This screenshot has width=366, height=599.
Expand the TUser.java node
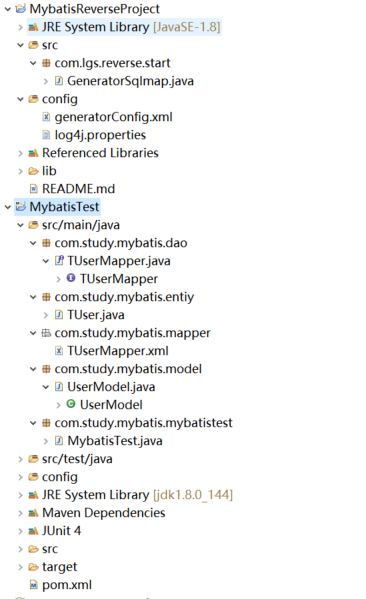click(46, 315)
